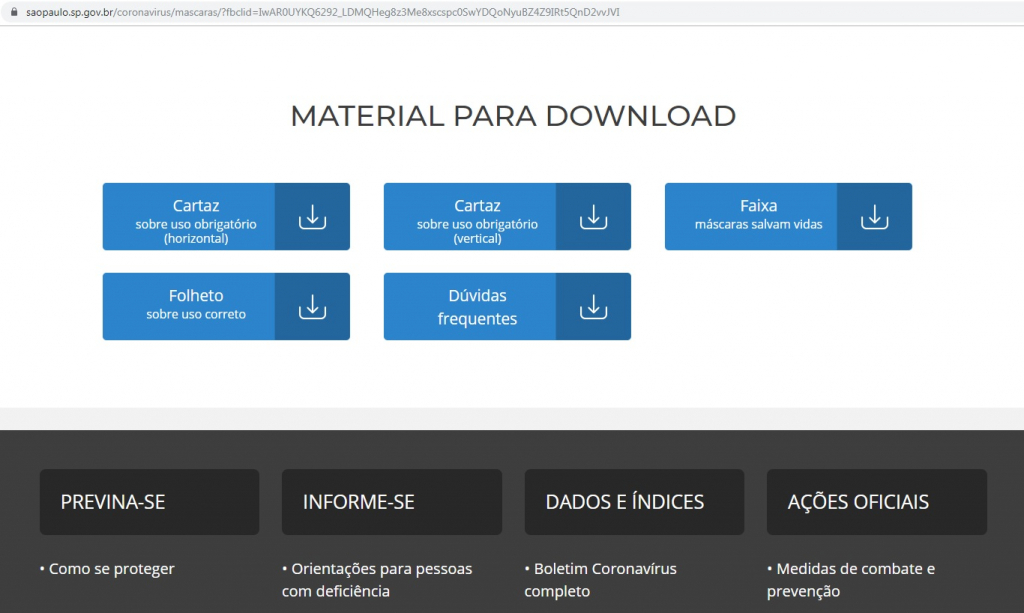Click download icon for Folheto sobre uso correto
The height and width of the screenshot is (613, 1024).
click(312, 307)
